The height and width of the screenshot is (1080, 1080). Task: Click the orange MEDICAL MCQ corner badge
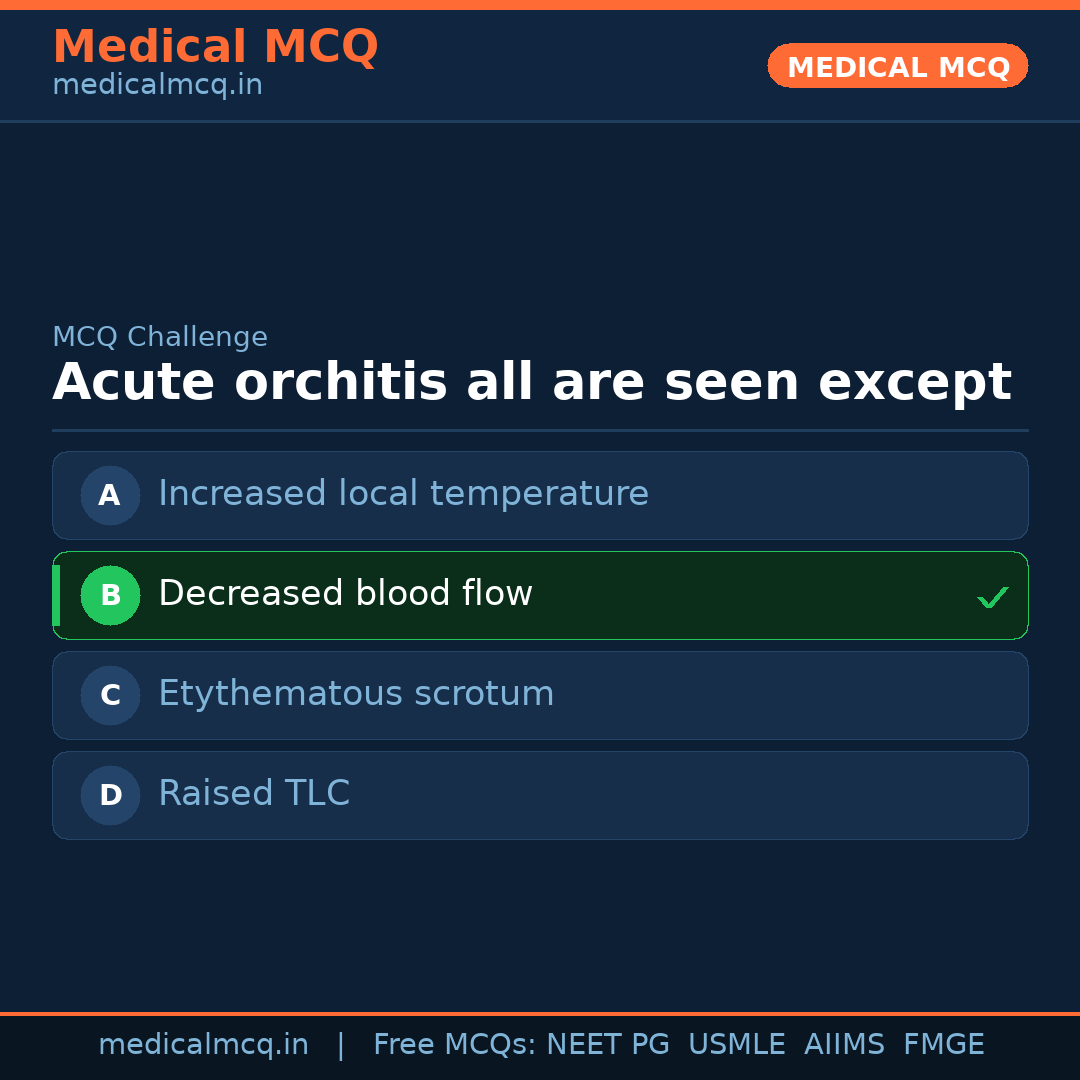pos(897,66)
